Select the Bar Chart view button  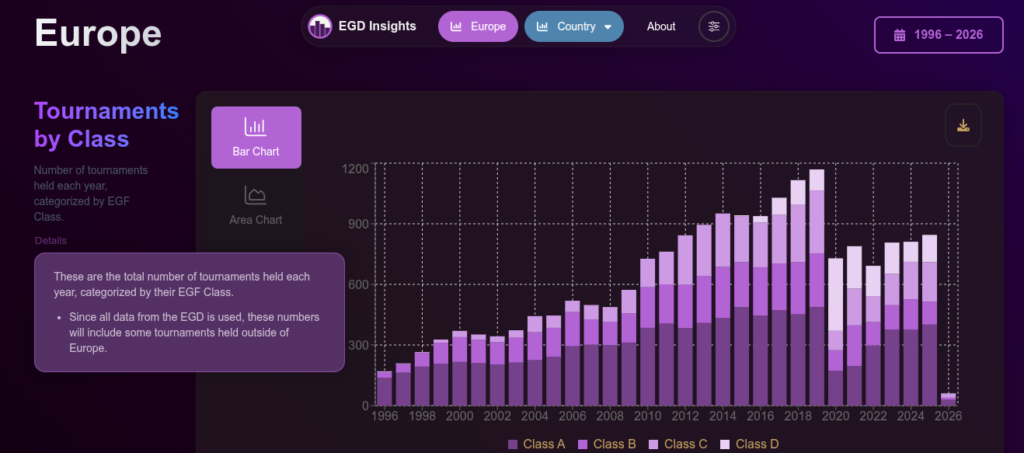(x=256, y=137)
